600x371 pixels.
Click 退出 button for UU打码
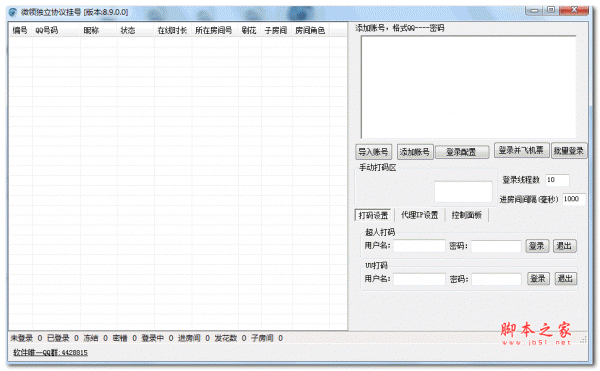point(565,279)
